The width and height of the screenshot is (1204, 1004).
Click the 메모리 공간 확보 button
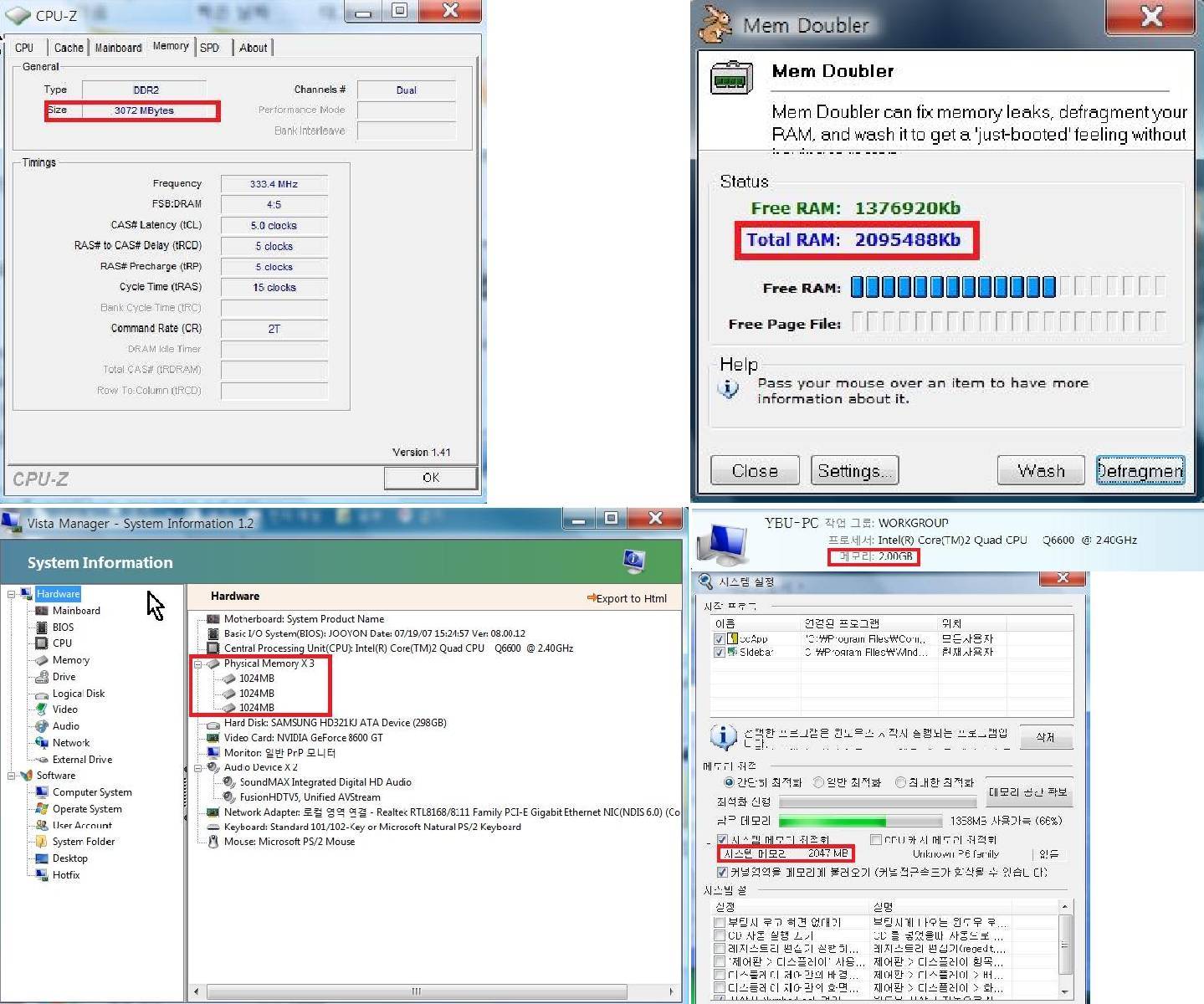coord(1028,791)
